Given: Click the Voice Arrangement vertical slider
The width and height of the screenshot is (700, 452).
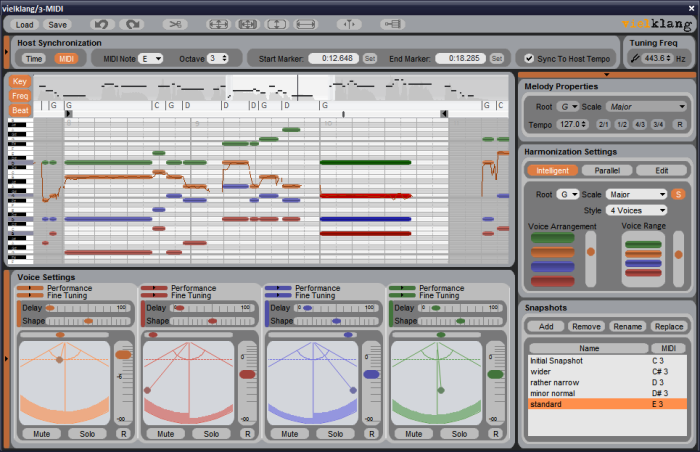Looking at the screenshot, I should click(x=591, y=259).
